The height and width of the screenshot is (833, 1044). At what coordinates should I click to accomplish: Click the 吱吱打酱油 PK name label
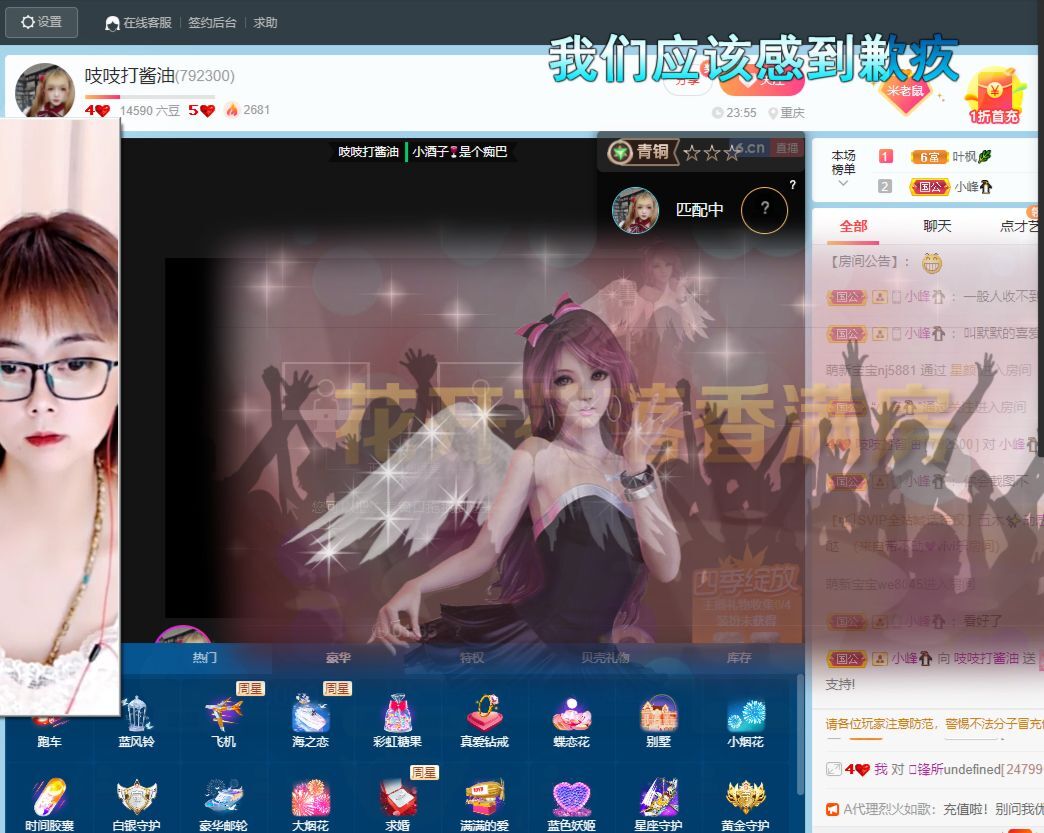(368, 152)
